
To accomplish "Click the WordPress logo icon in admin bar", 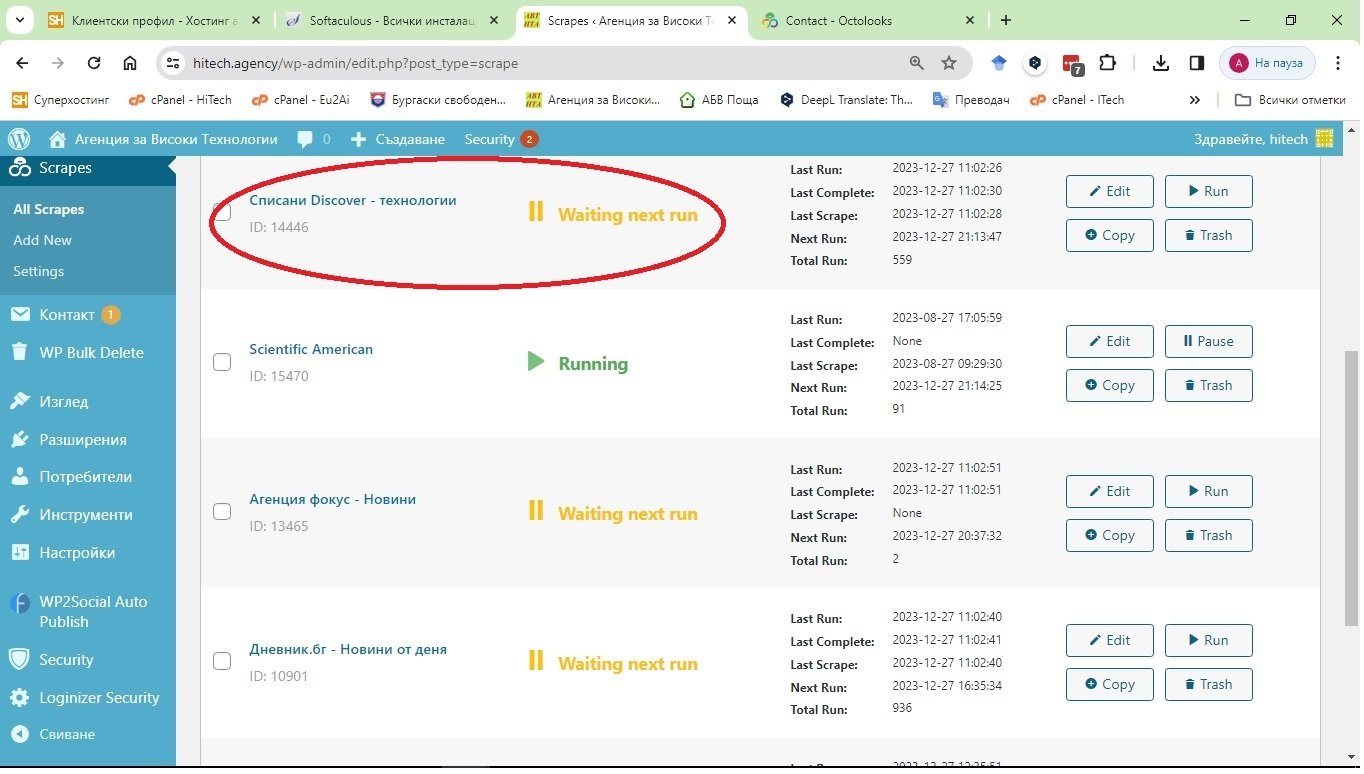I will (x=19, y=139).
